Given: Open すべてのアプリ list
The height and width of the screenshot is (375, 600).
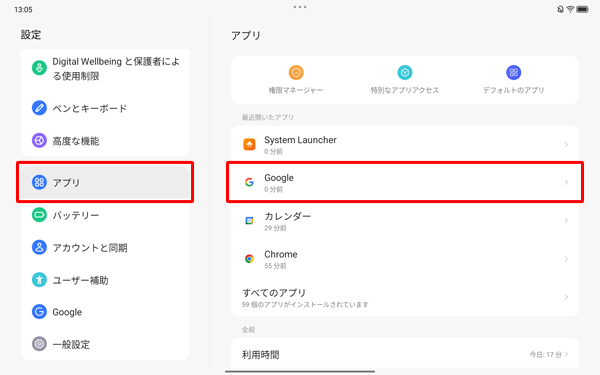Looking at the screenshot, I should click(405, 297).
